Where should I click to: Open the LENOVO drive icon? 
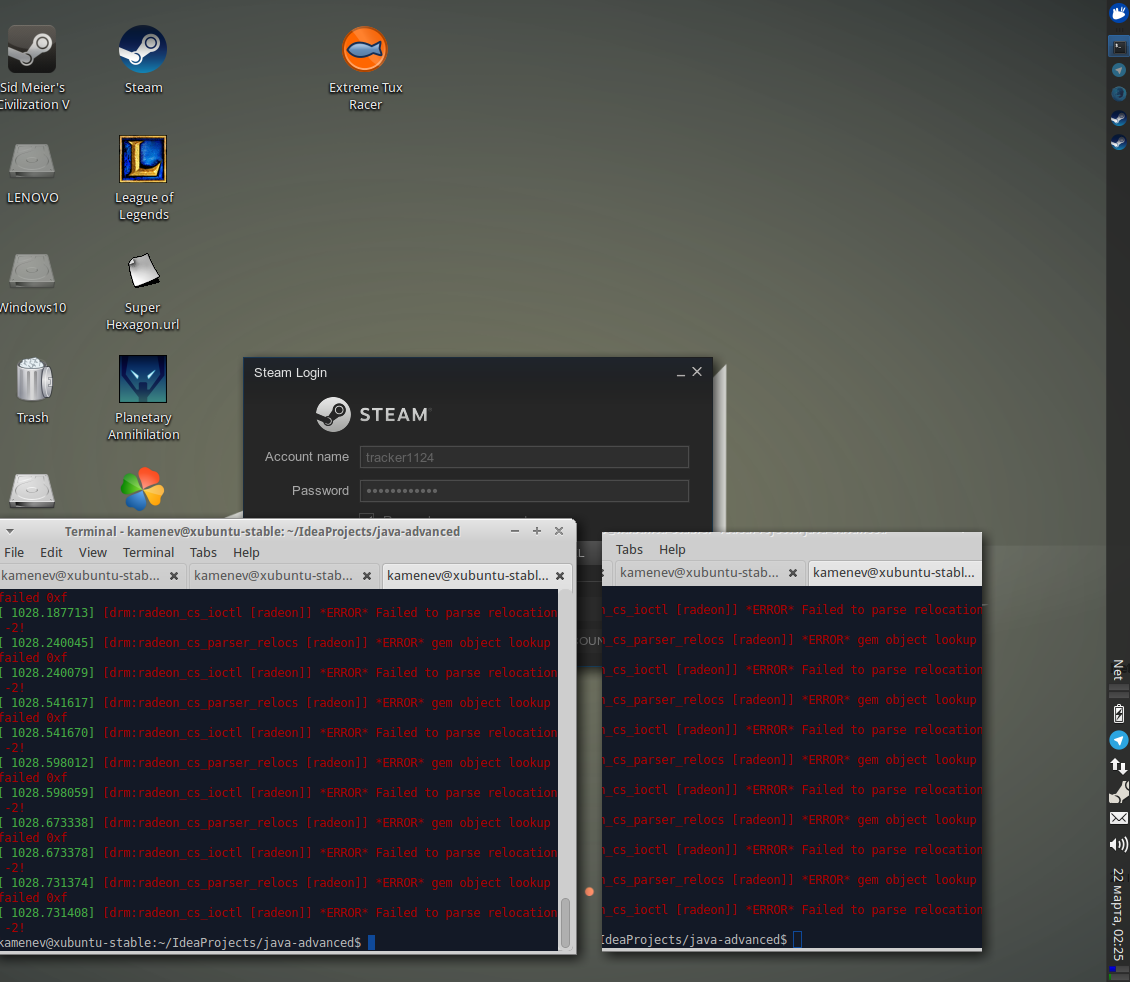pos(32,160)
